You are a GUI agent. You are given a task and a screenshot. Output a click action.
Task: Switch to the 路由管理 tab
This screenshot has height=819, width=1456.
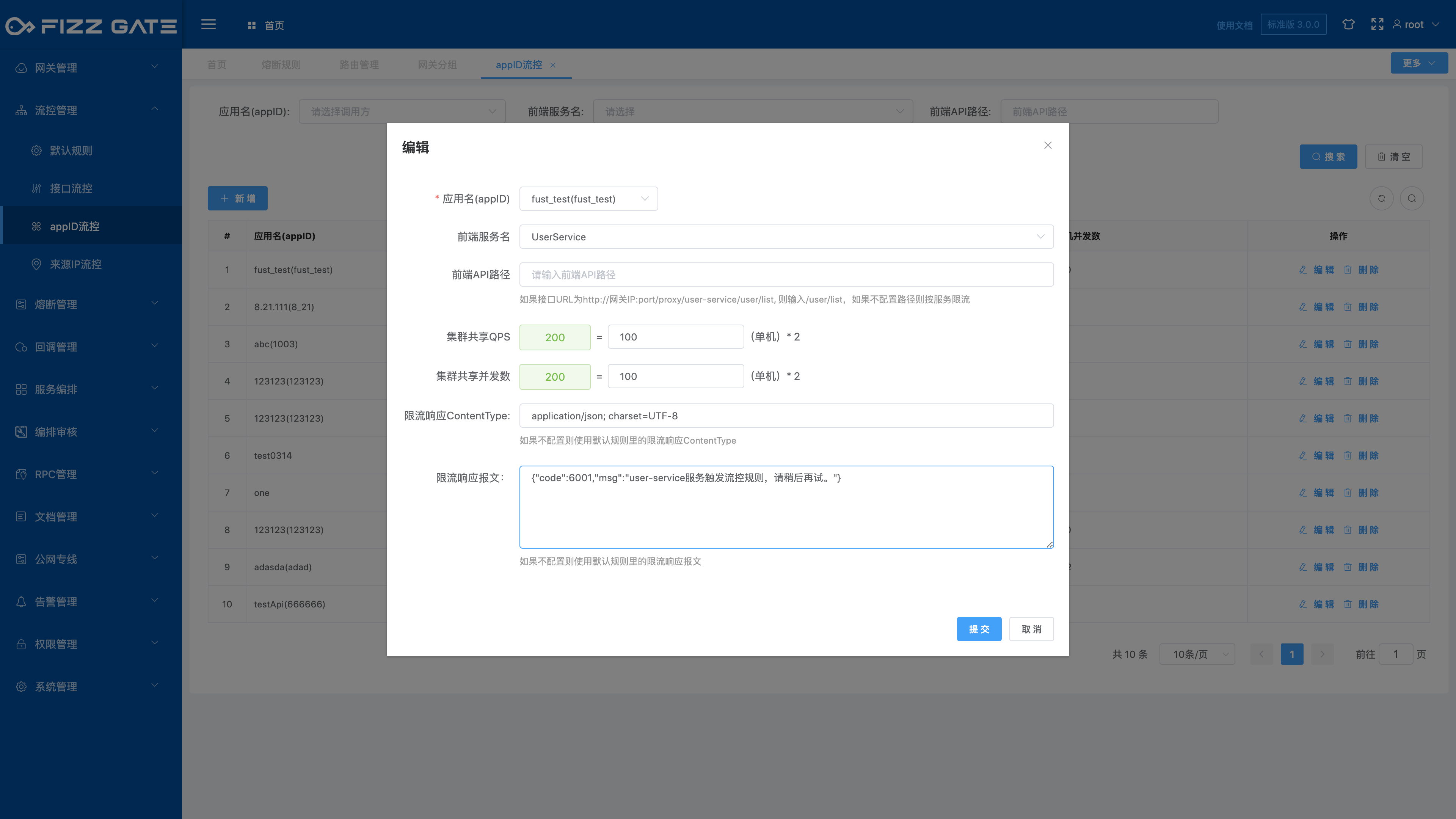359,64
